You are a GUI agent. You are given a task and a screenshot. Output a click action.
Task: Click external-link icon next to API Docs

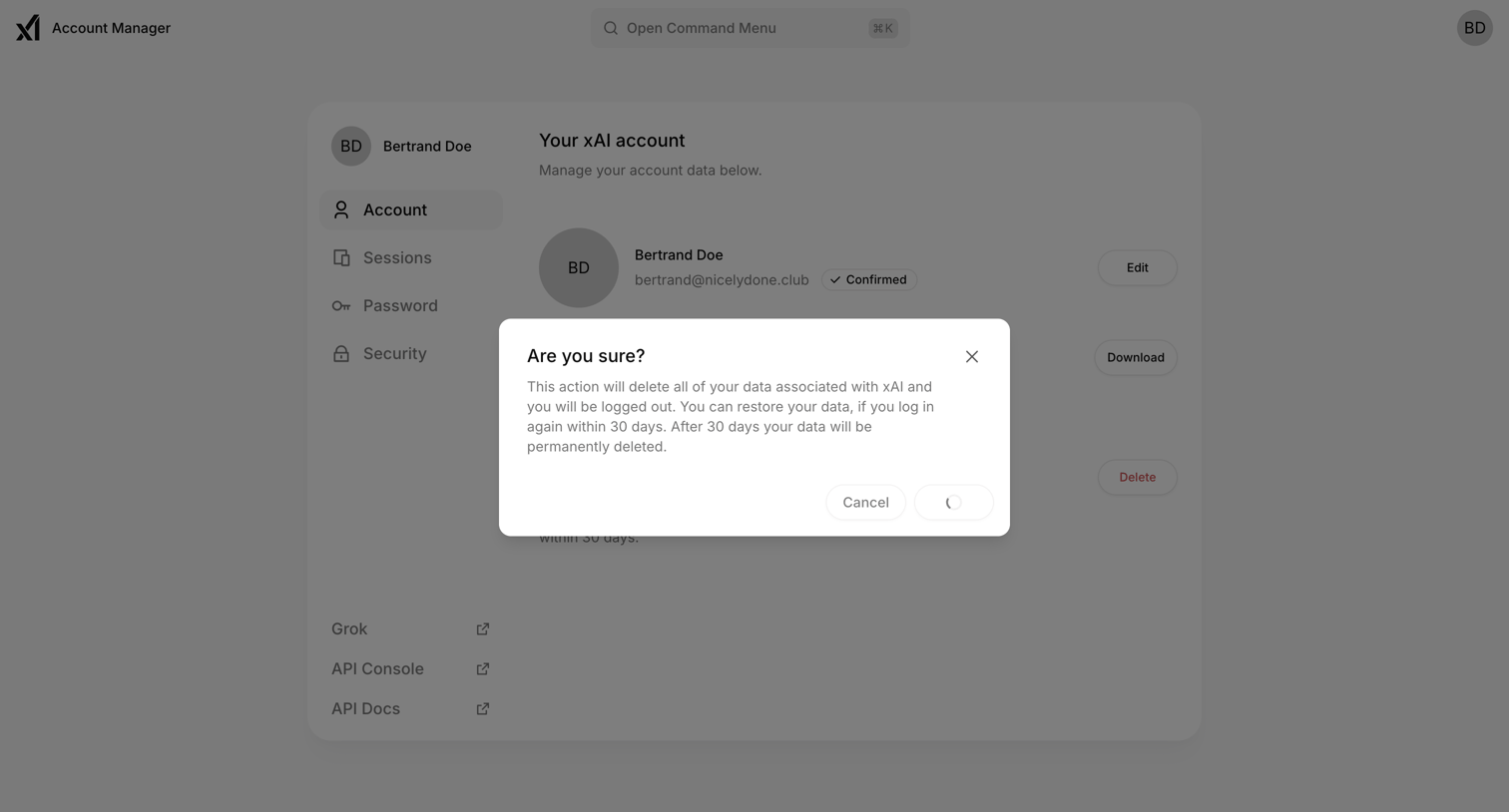[x=483, y=708]
